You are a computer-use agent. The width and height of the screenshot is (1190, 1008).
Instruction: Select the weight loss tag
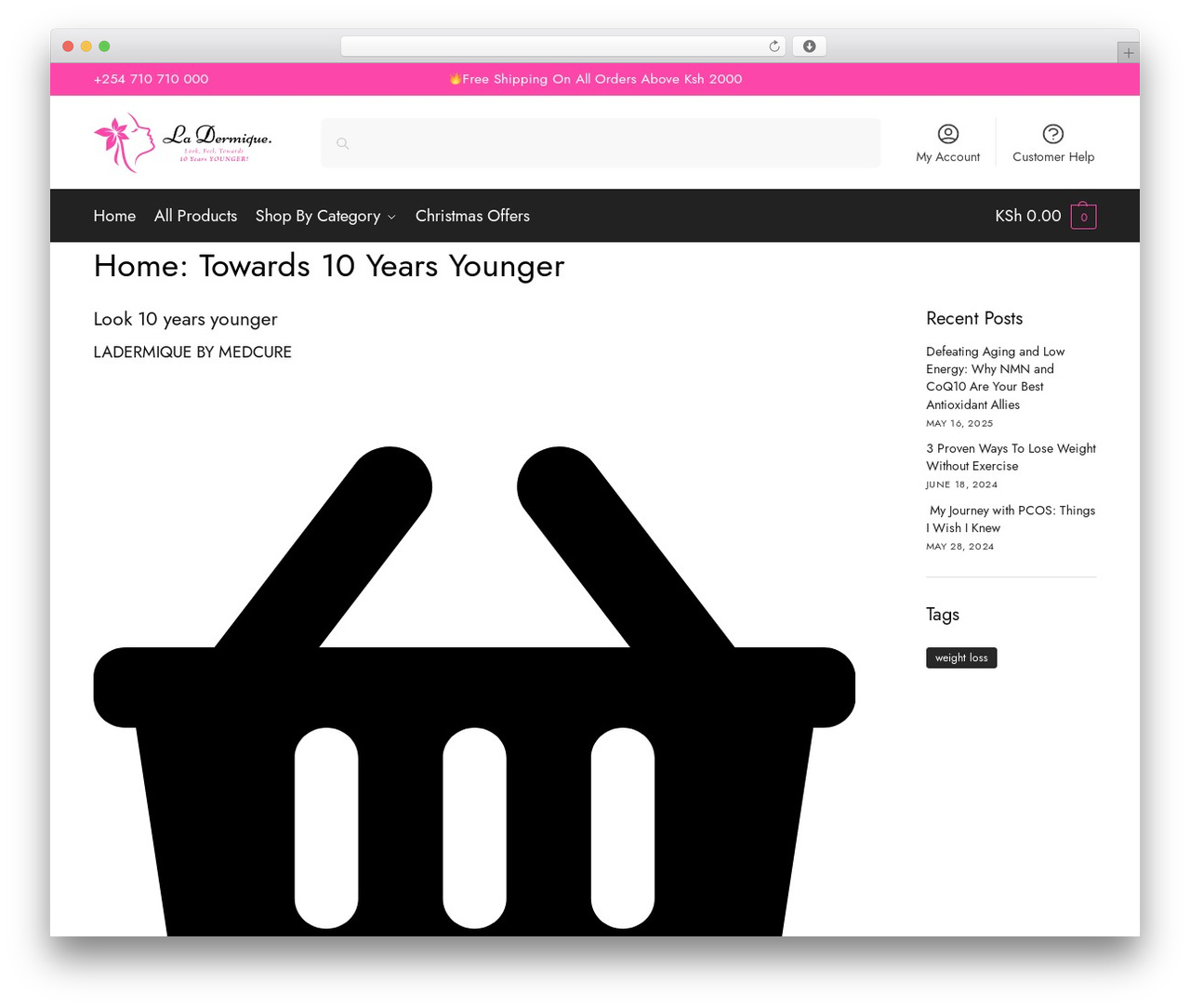click(x=961, y=657)
